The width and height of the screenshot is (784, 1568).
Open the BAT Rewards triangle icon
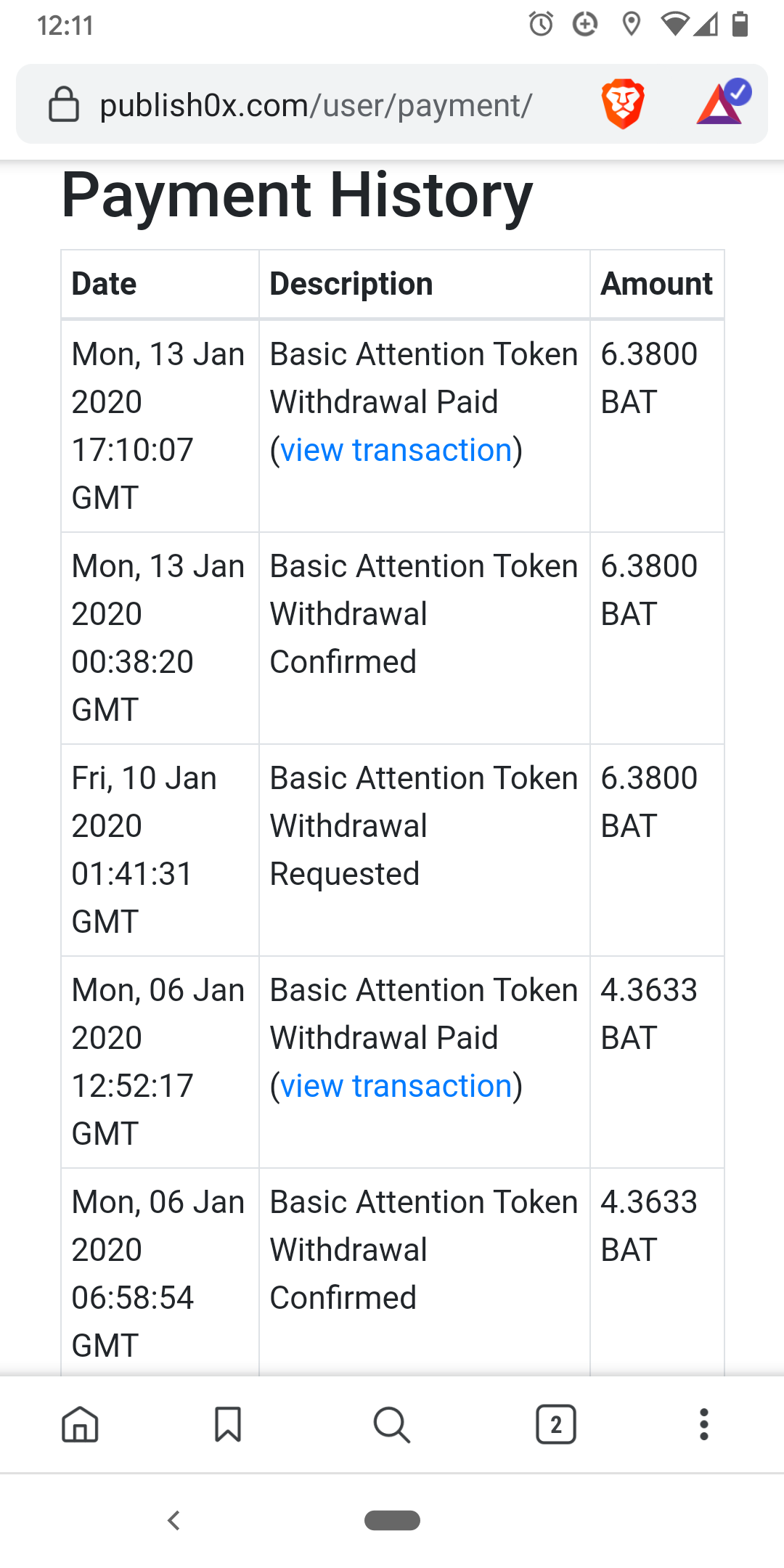(x=722, y=103)
